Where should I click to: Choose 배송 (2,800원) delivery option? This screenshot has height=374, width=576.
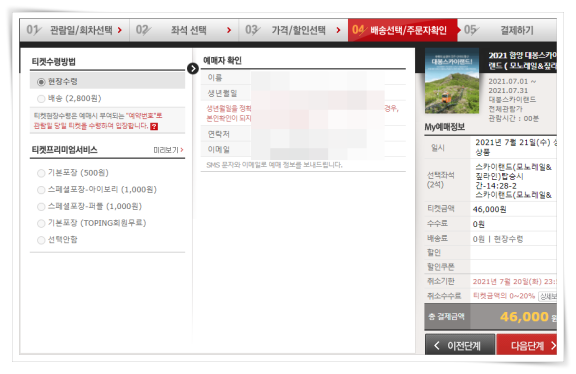point(41,98)
